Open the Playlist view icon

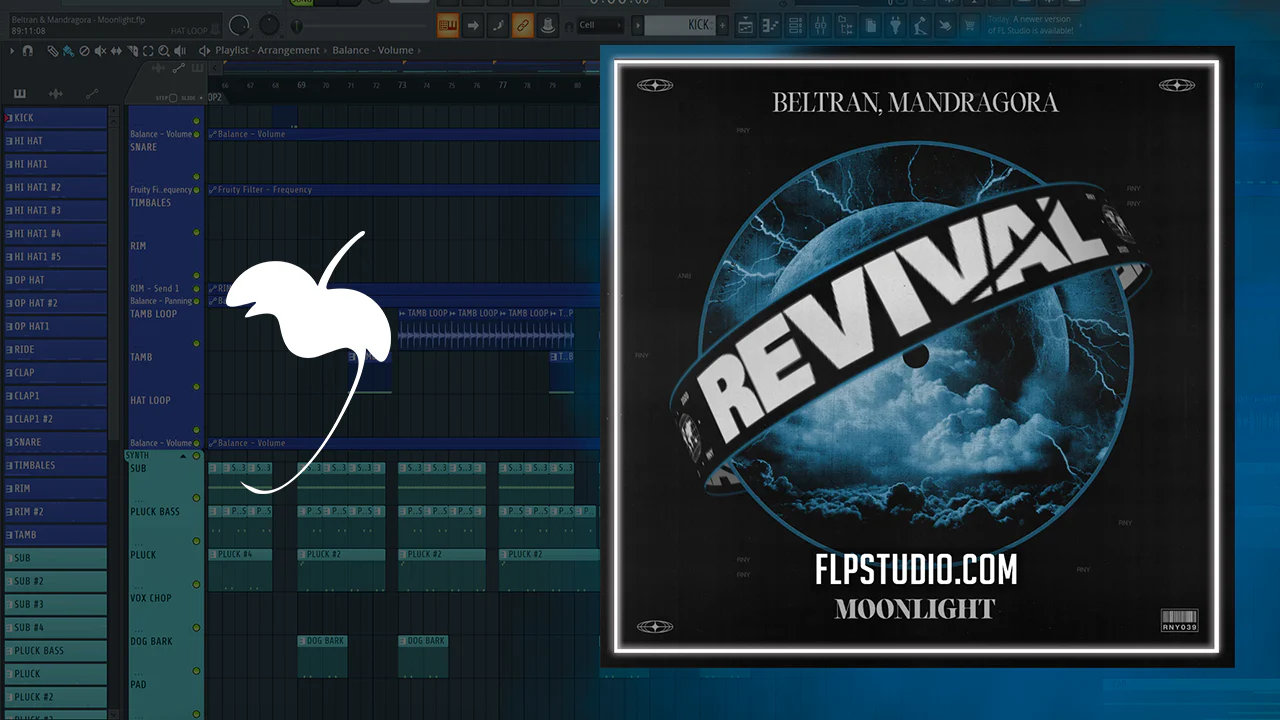pyautogui.click(x=747, y=25)
